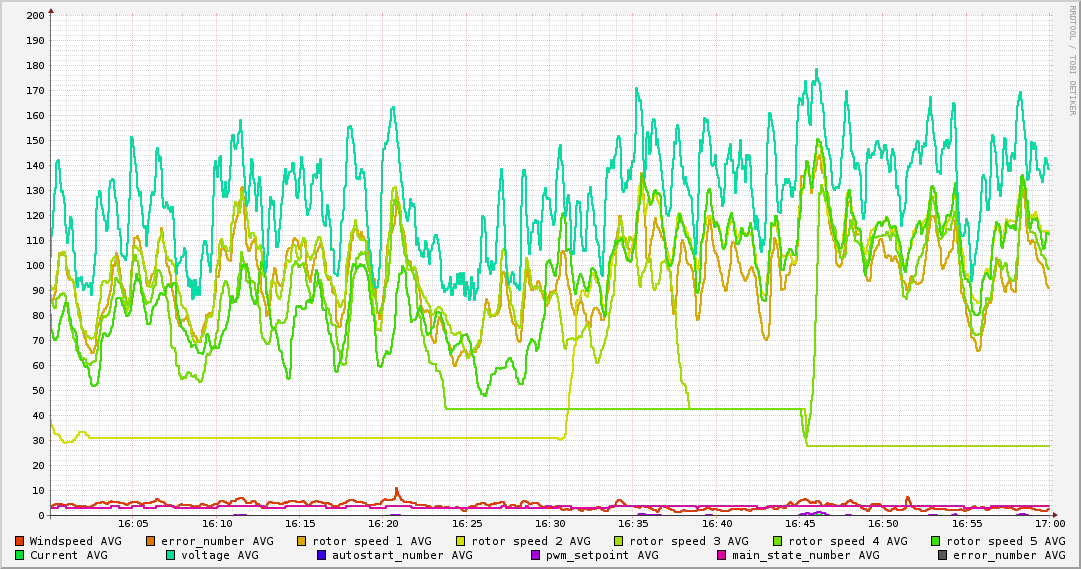Click the "rotor speed 5 AVG" legend label
The image size is (1081, 569).
(1006, 541)
